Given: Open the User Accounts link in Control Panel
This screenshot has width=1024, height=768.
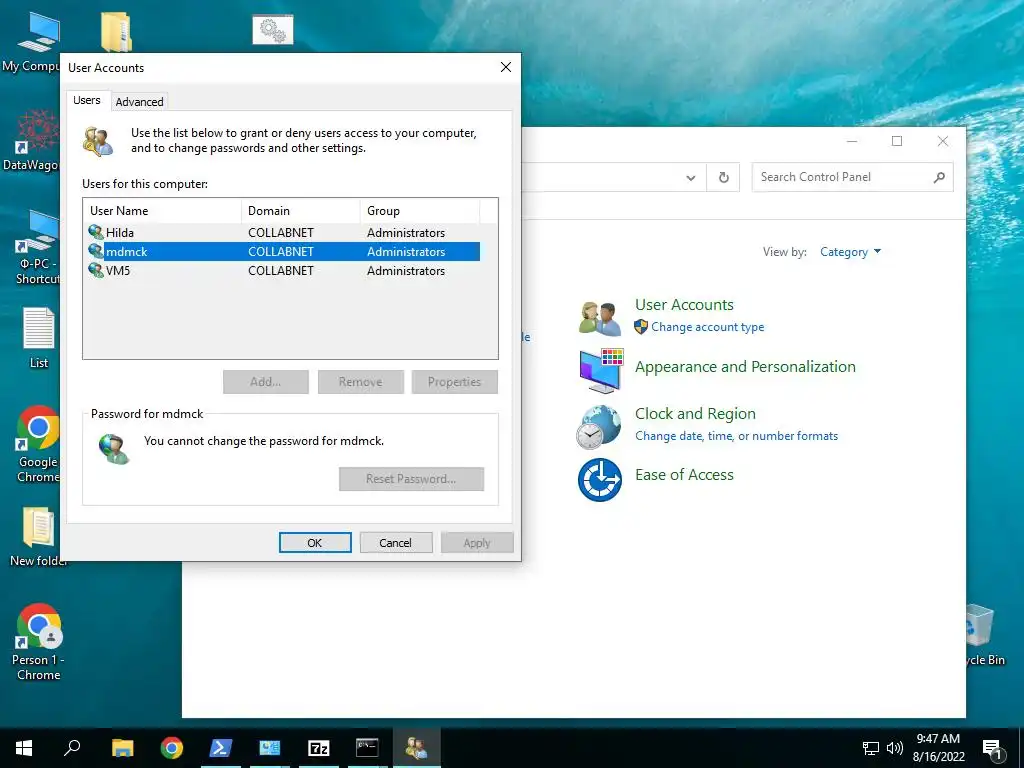Looking at the screenshot, I should pyautogui.click(x=684, y=305).
